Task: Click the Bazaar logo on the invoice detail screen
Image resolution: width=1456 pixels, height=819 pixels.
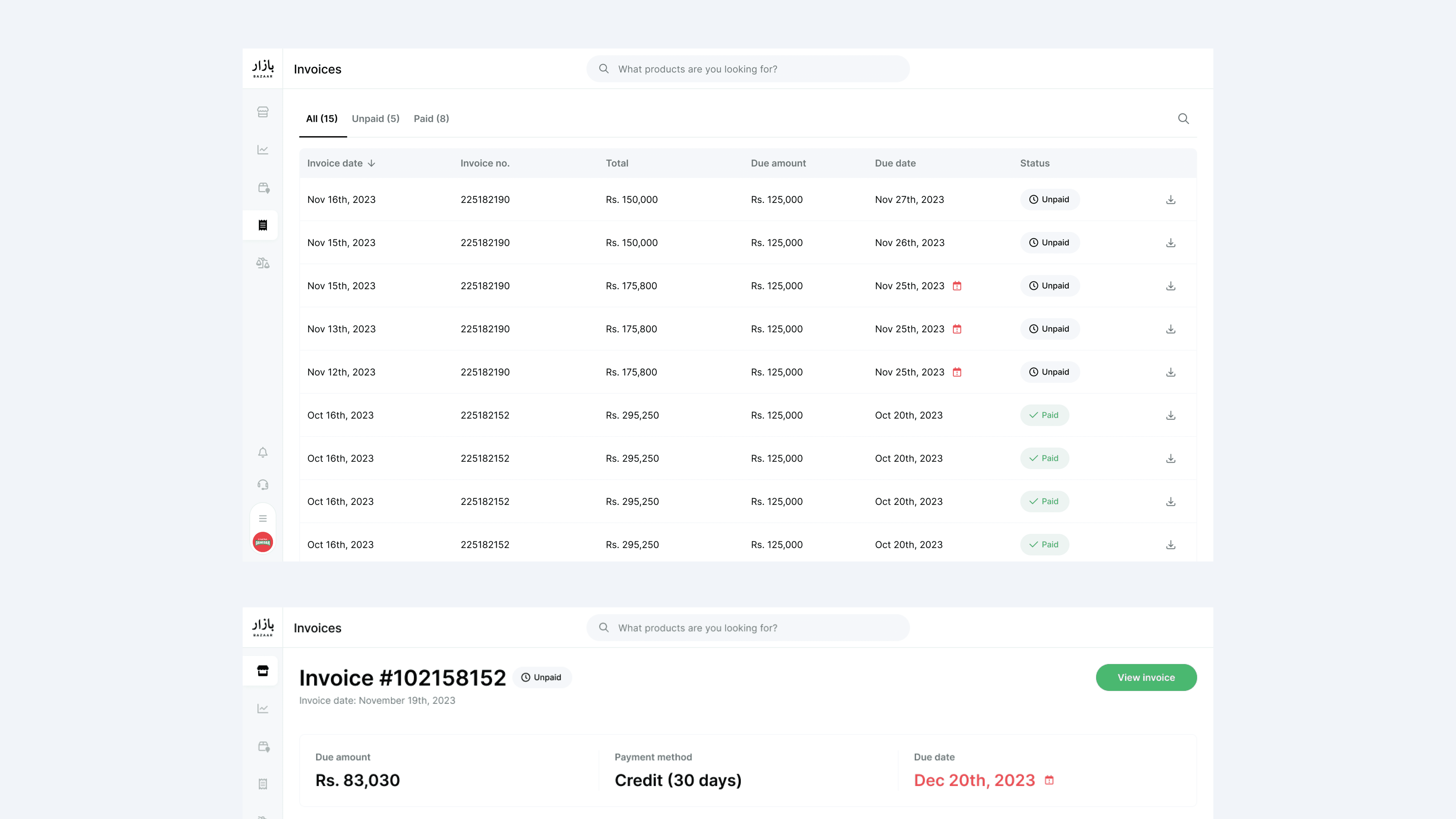Action: pos(263,627)
